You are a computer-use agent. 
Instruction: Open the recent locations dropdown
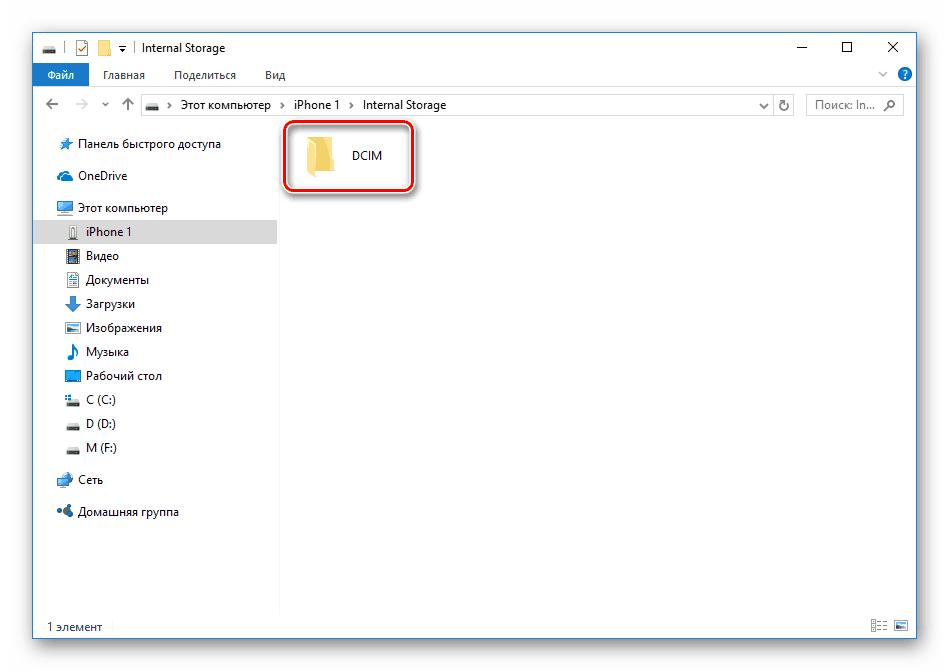coord(105,105)
